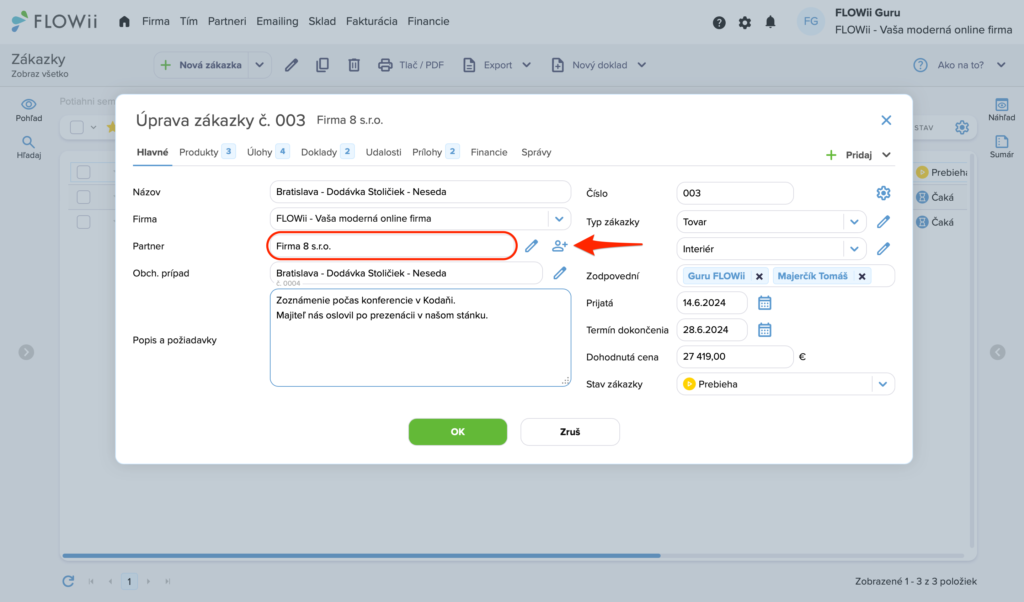Click the Nová zákazka button

click(202, 65)
